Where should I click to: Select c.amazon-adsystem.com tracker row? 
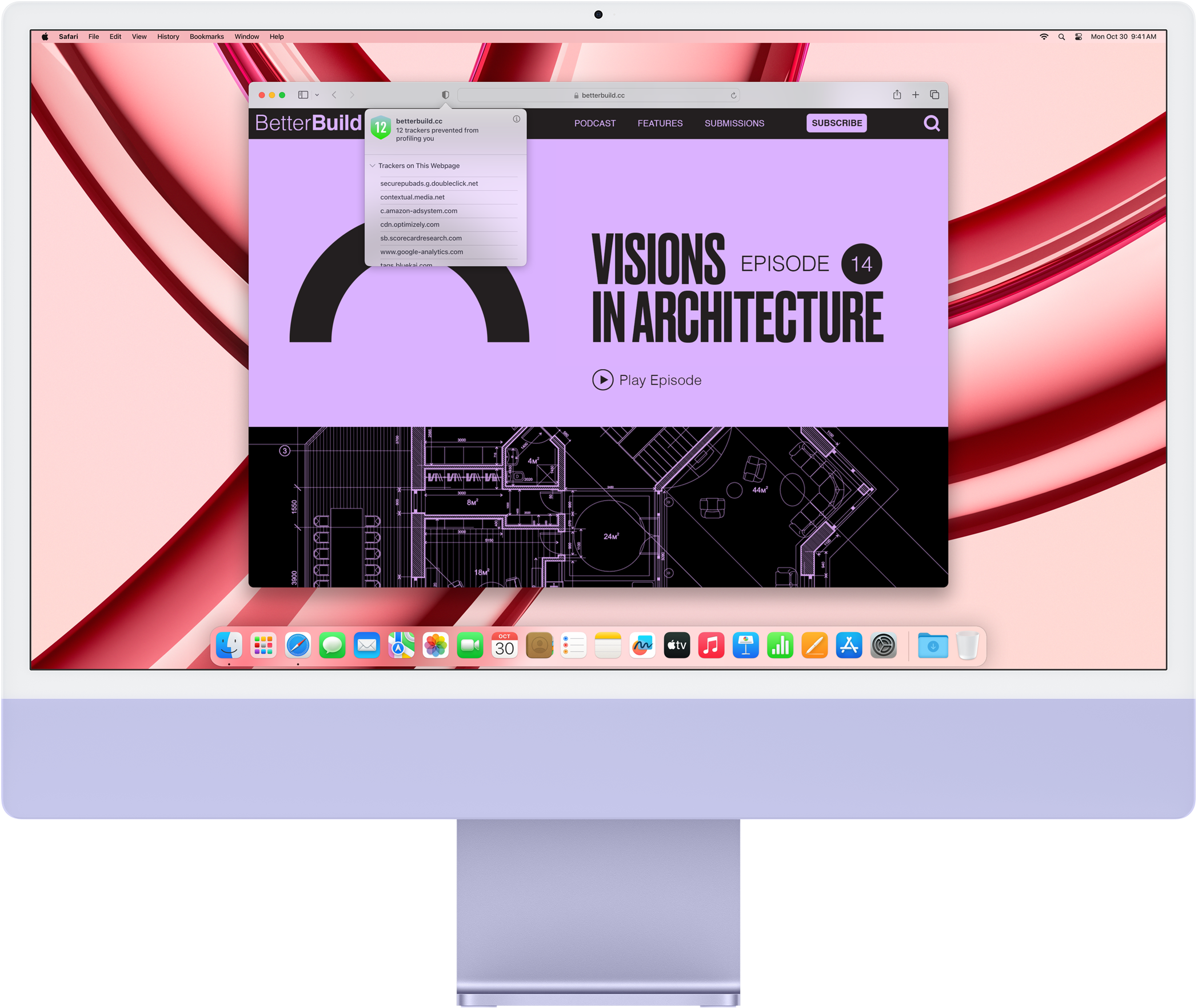tap(449, 211)
